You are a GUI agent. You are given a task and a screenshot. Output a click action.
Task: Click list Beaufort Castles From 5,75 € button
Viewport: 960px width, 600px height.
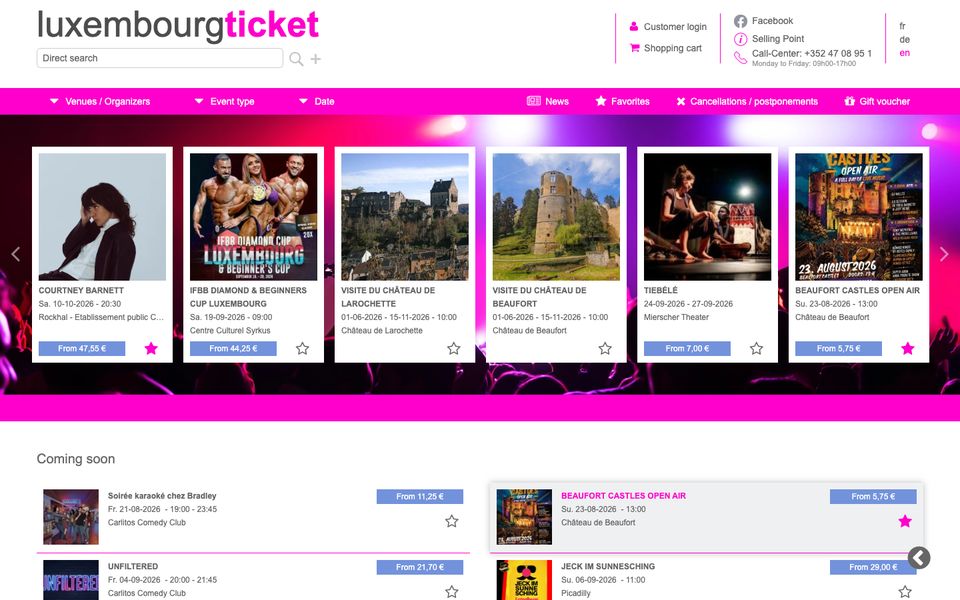pos(873,497)
